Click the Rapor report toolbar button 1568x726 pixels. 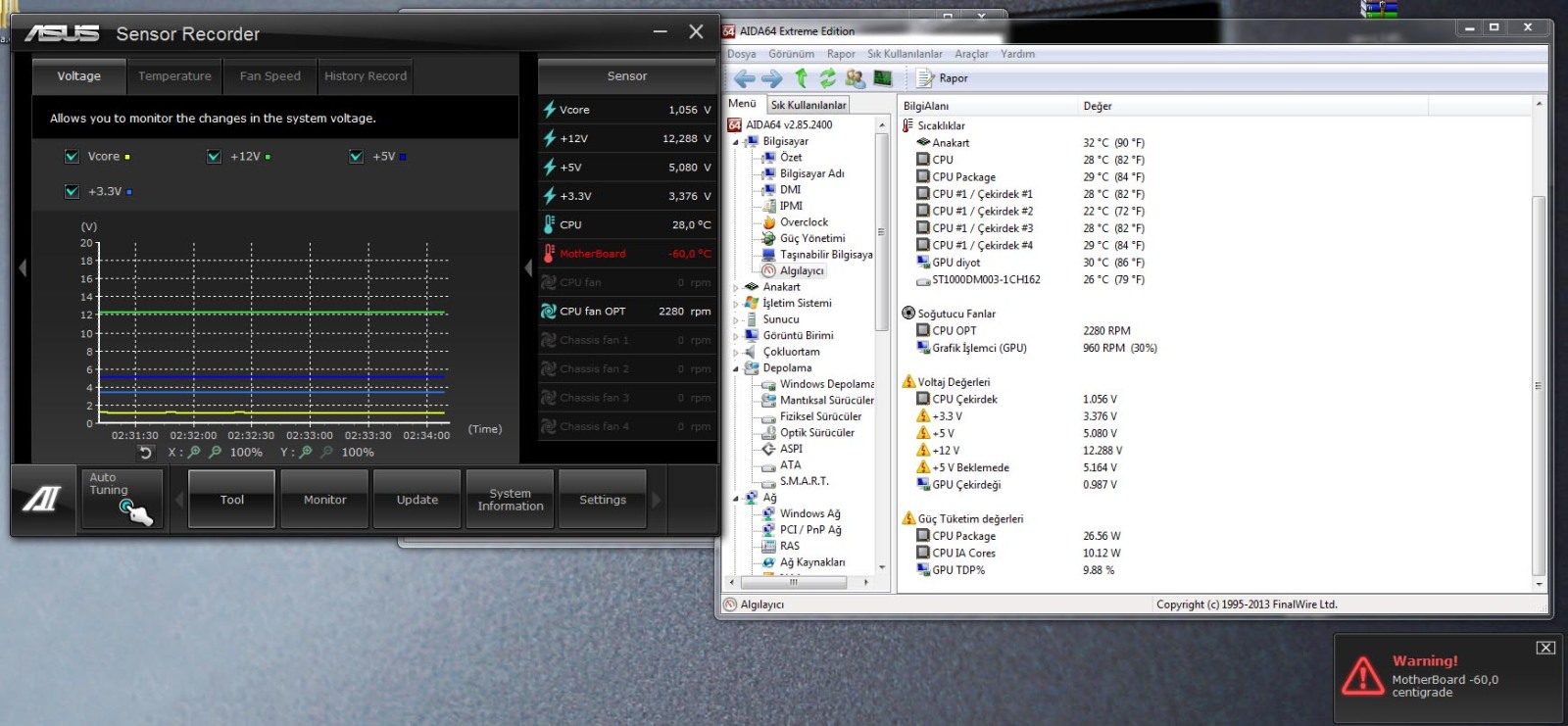click(x=942, y=78)
